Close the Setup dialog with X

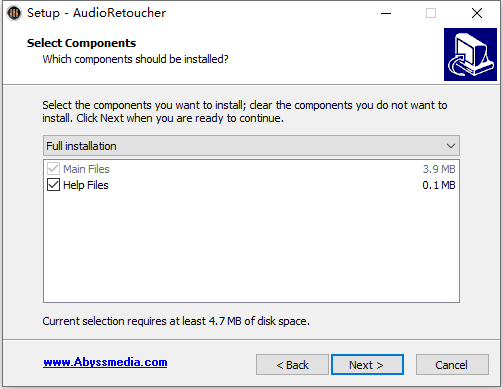pos(477,13)
